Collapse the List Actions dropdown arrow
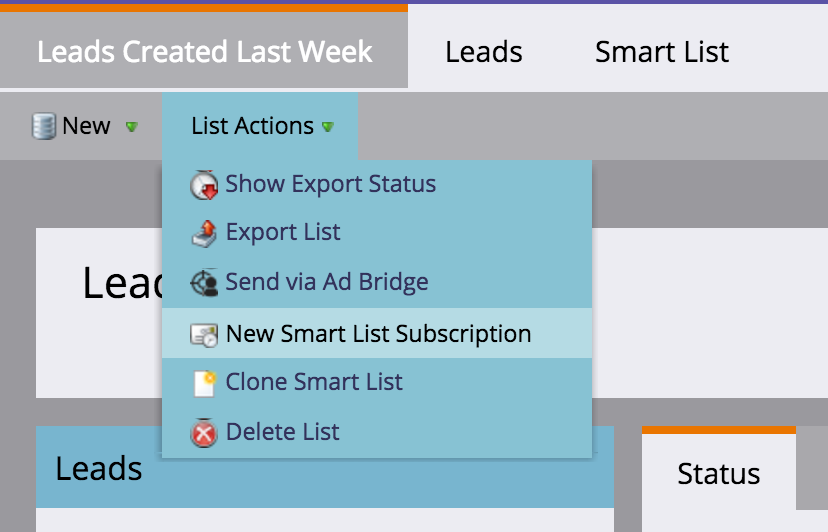The height and width of the screenshot is (532, 828). point(328,127)
